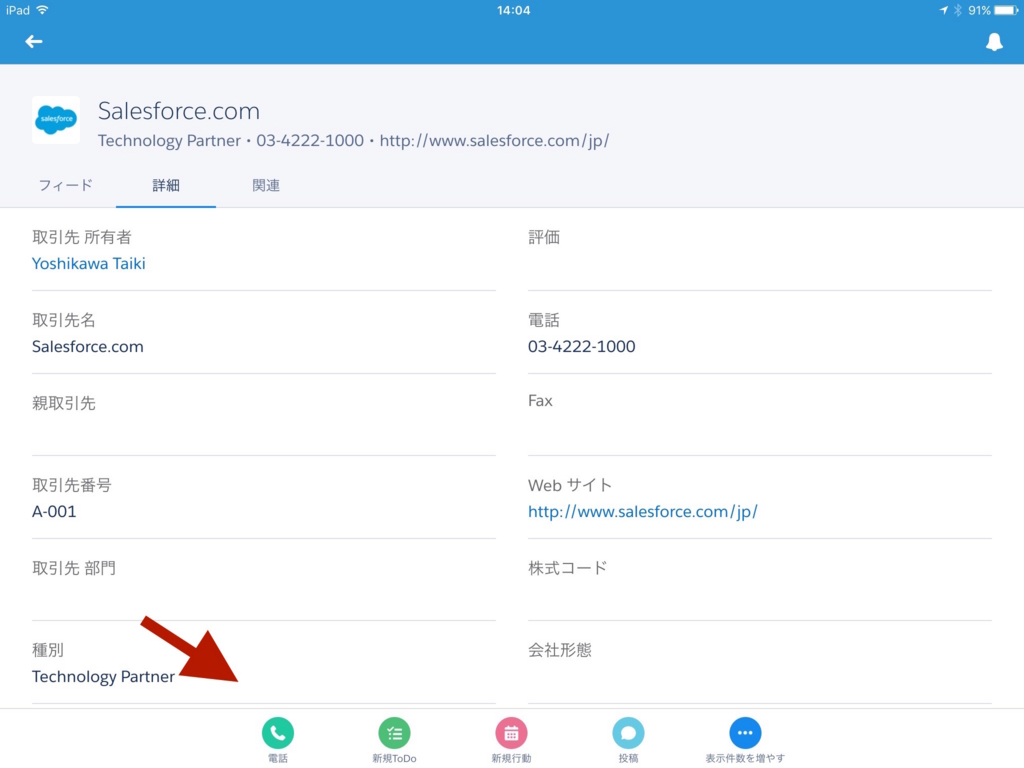Image resolution: width=1024 pixels, height=768 pixels.
Task: Create a new ToDo with checklist icon
Action: pyautogui.click(x=394, y=733)
